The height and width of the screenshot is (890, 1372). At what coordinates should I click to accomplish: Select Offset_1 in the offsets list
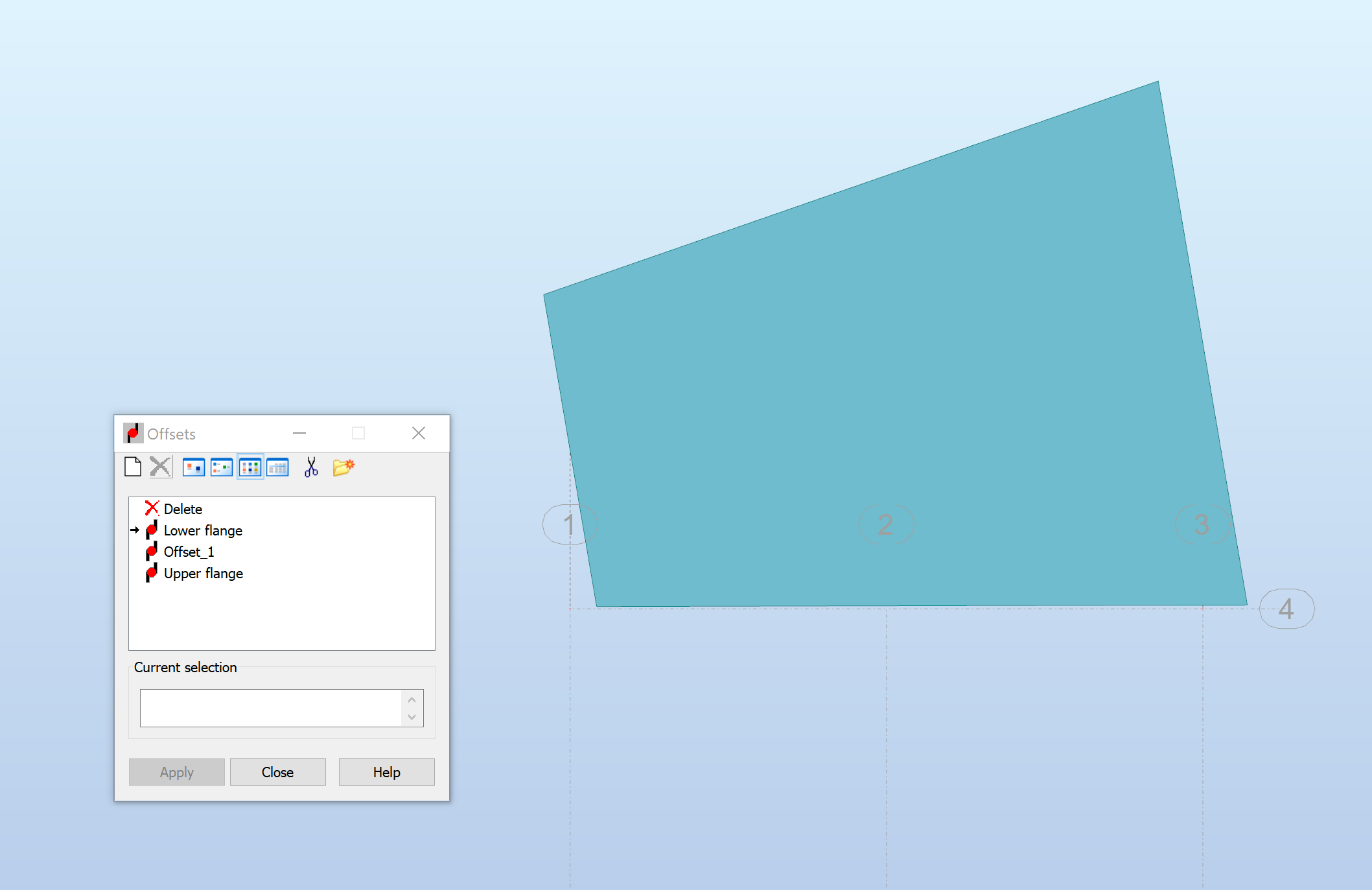click(x=189, y=552)
